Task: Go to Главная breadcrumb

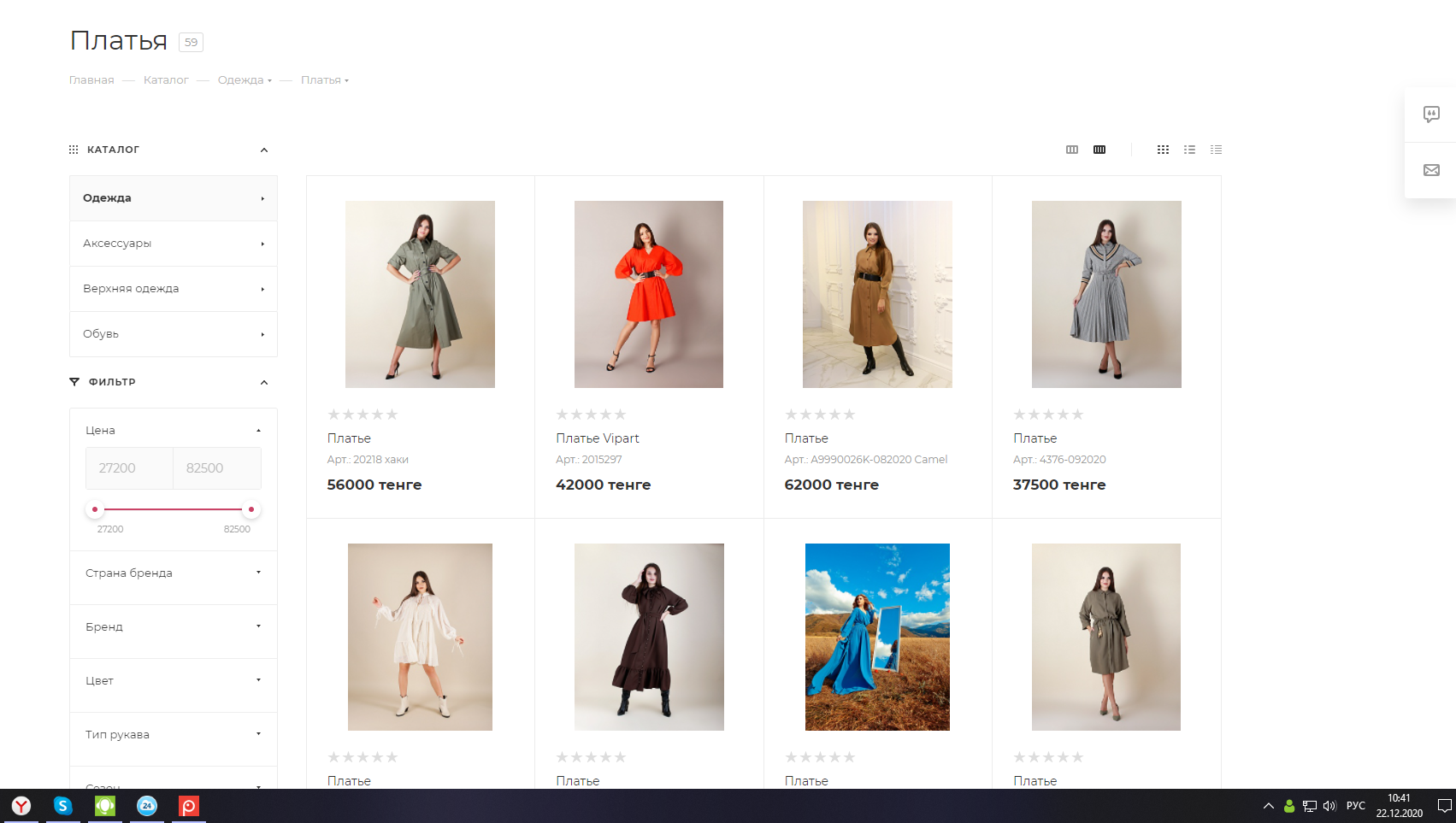Action: 91,80
